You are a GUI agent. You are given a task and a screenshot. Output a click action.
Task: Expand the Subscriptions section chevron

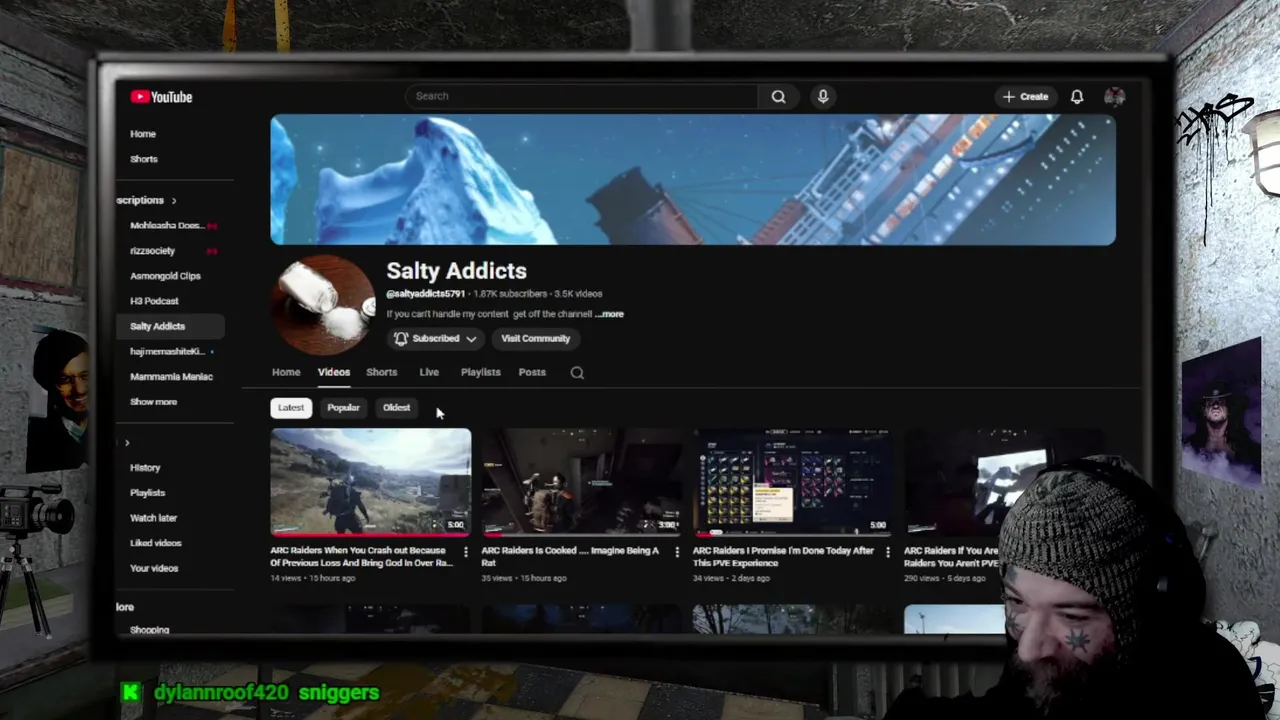pyautogui.click(x=173, y=200)
